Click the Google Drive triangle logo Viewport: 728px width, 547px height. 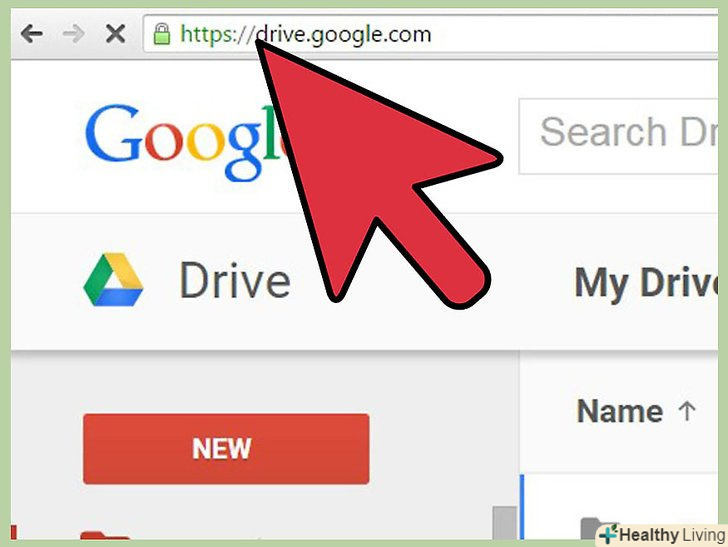(x=113, y=280)
